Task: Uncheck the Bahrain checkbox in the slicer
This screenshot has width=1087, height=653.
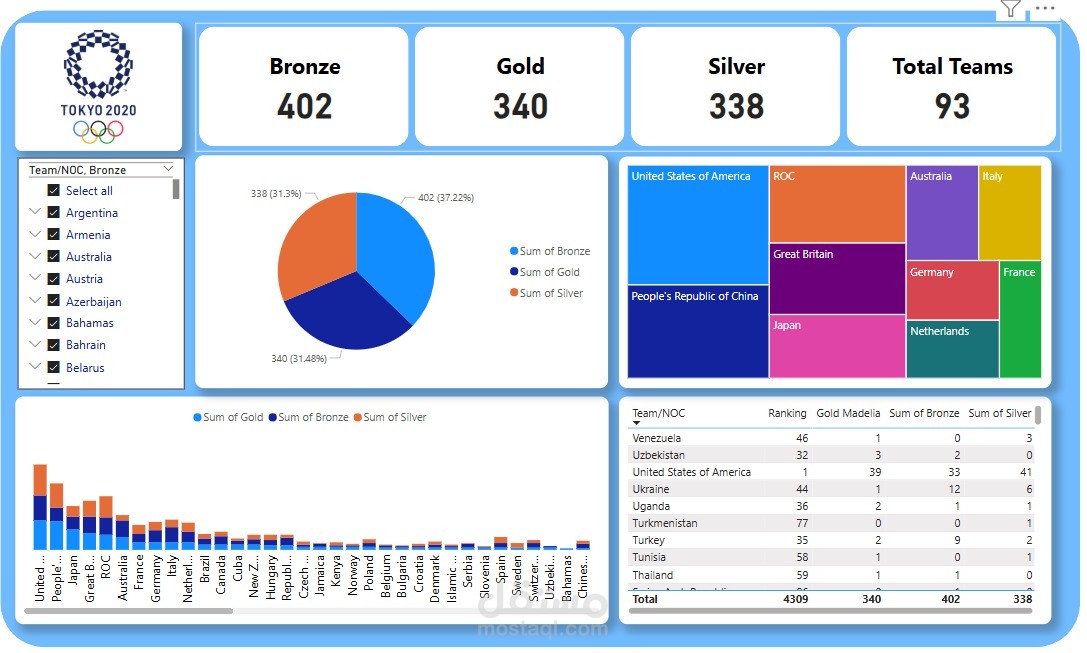Action: 51,345
